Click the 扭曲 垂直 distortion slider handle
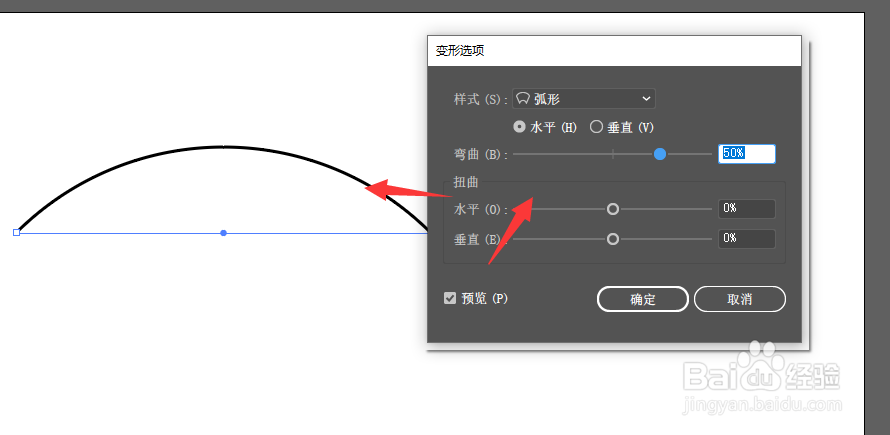 coord(612,239)
